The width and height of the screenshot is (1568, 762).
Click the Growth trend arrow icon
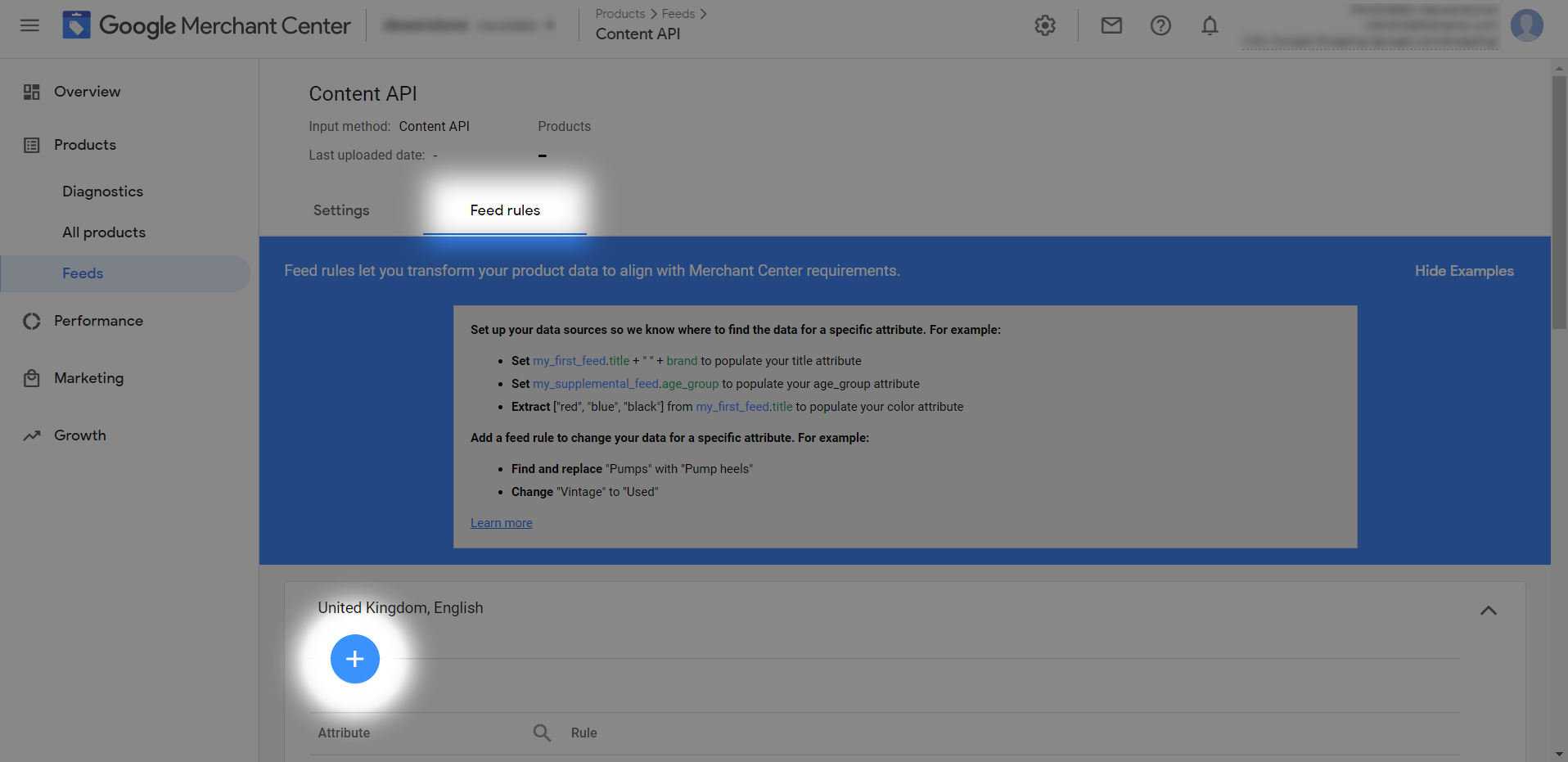[32, 435]
